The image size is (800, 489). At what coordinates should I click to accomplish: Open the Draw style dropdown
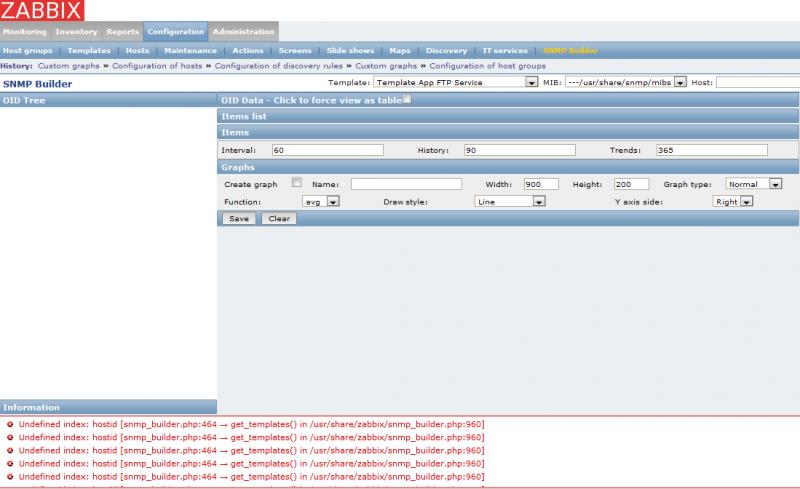click(510, 202)
